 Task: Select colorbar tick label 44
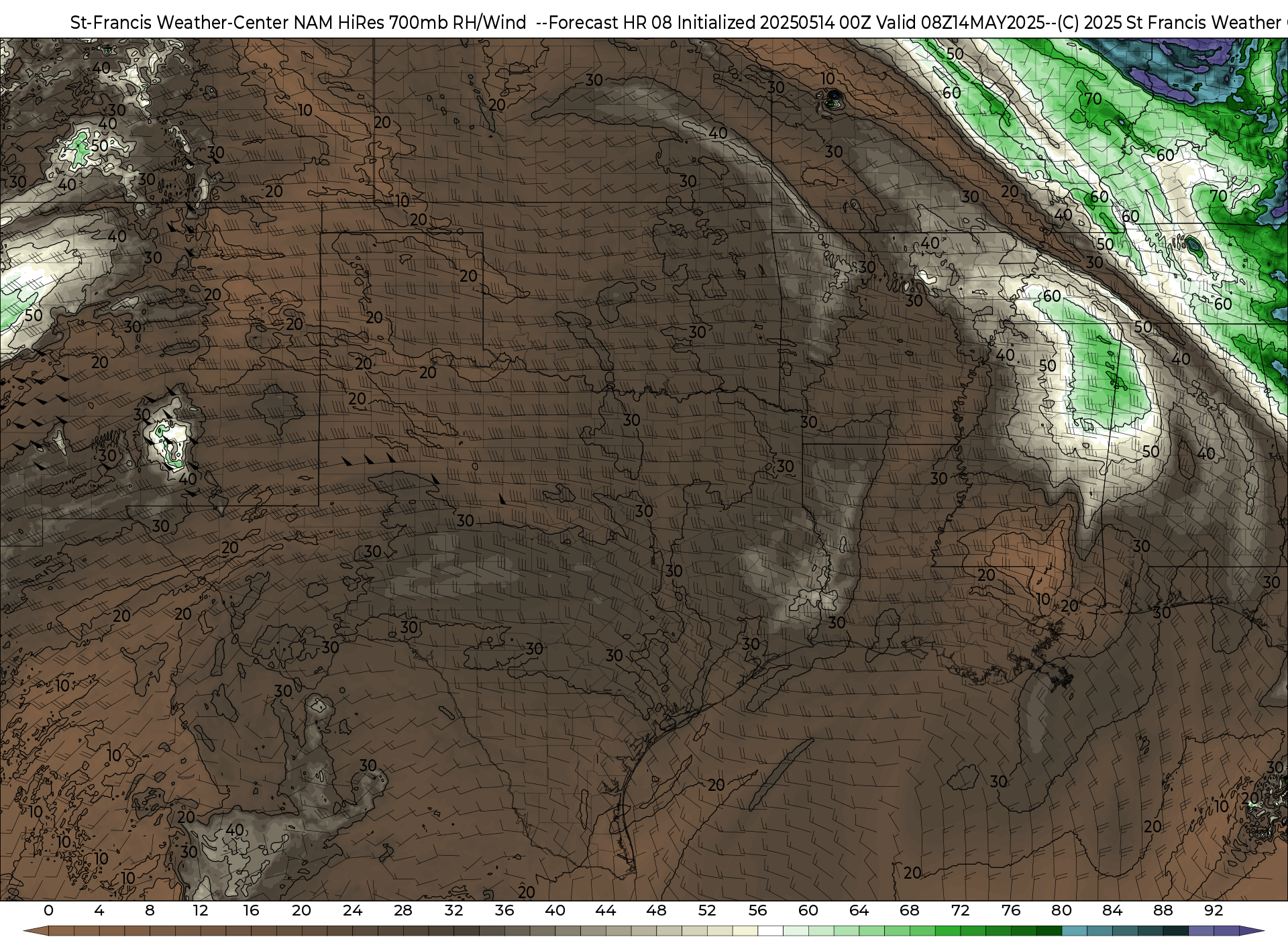pyautogui.click(x=606, y=910)
